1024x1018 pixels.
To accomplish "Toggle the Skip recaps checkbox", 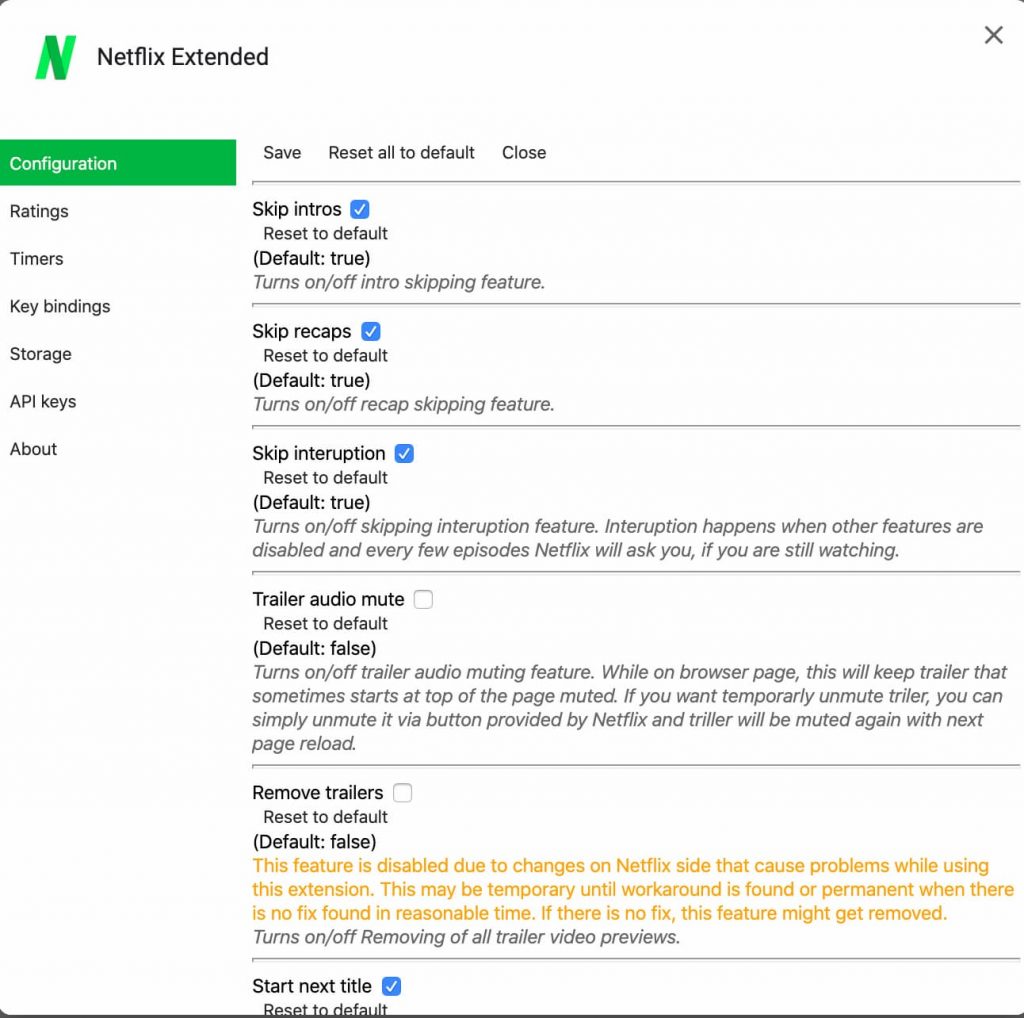I will tap(371, 332).
